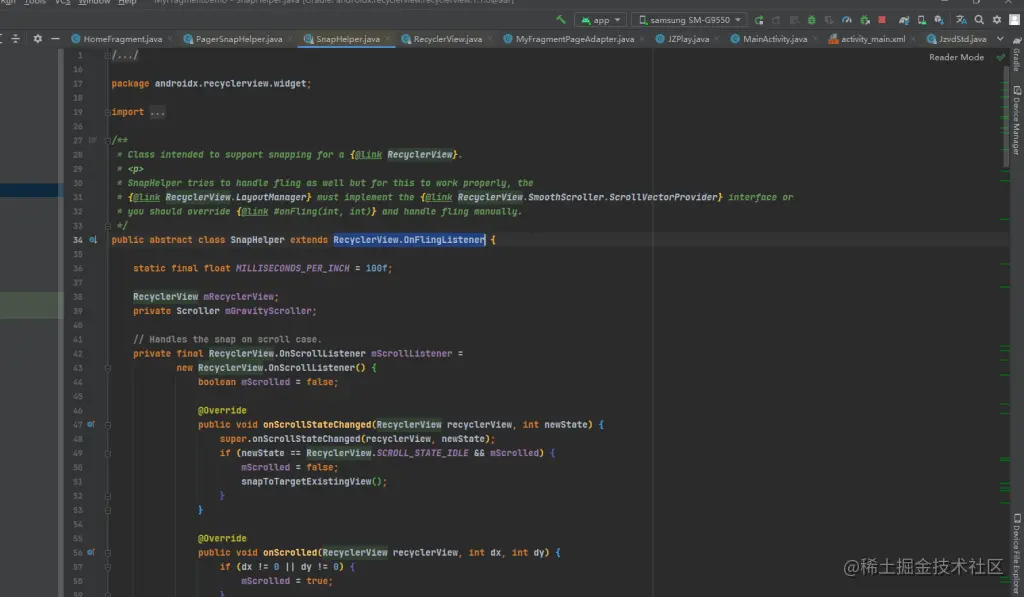Collapse all in the project panel toolbar

point(16,39)
